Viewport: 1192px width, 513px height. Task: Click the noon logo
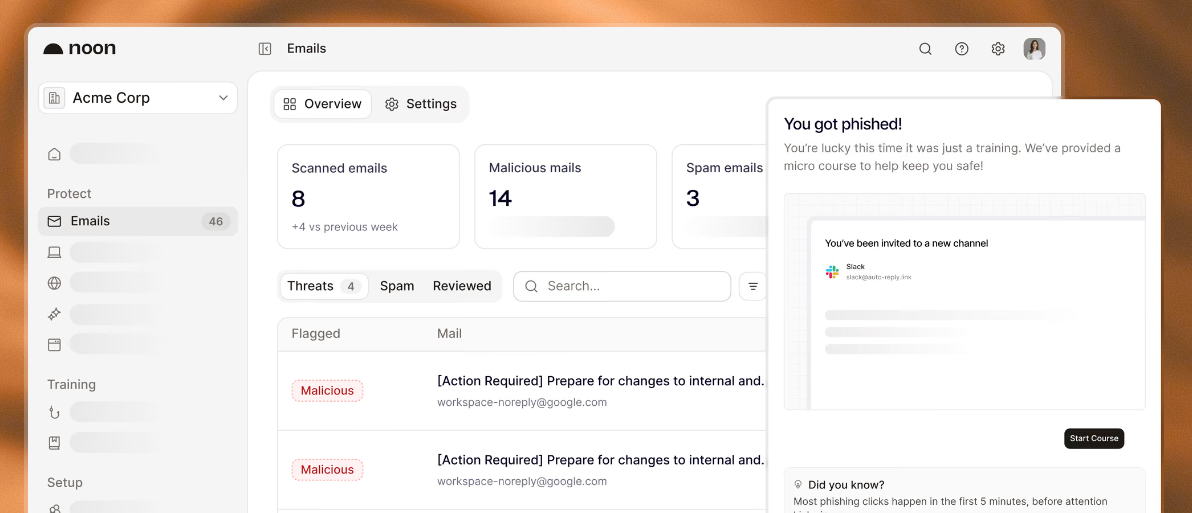click(79, 49)
